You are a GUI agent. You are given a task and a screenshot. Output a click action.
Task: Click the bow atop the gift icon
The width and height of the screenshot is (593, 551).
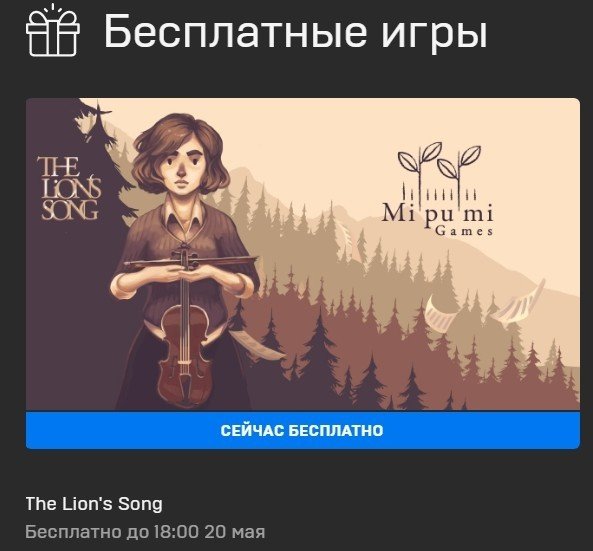(x=53, y=15)
